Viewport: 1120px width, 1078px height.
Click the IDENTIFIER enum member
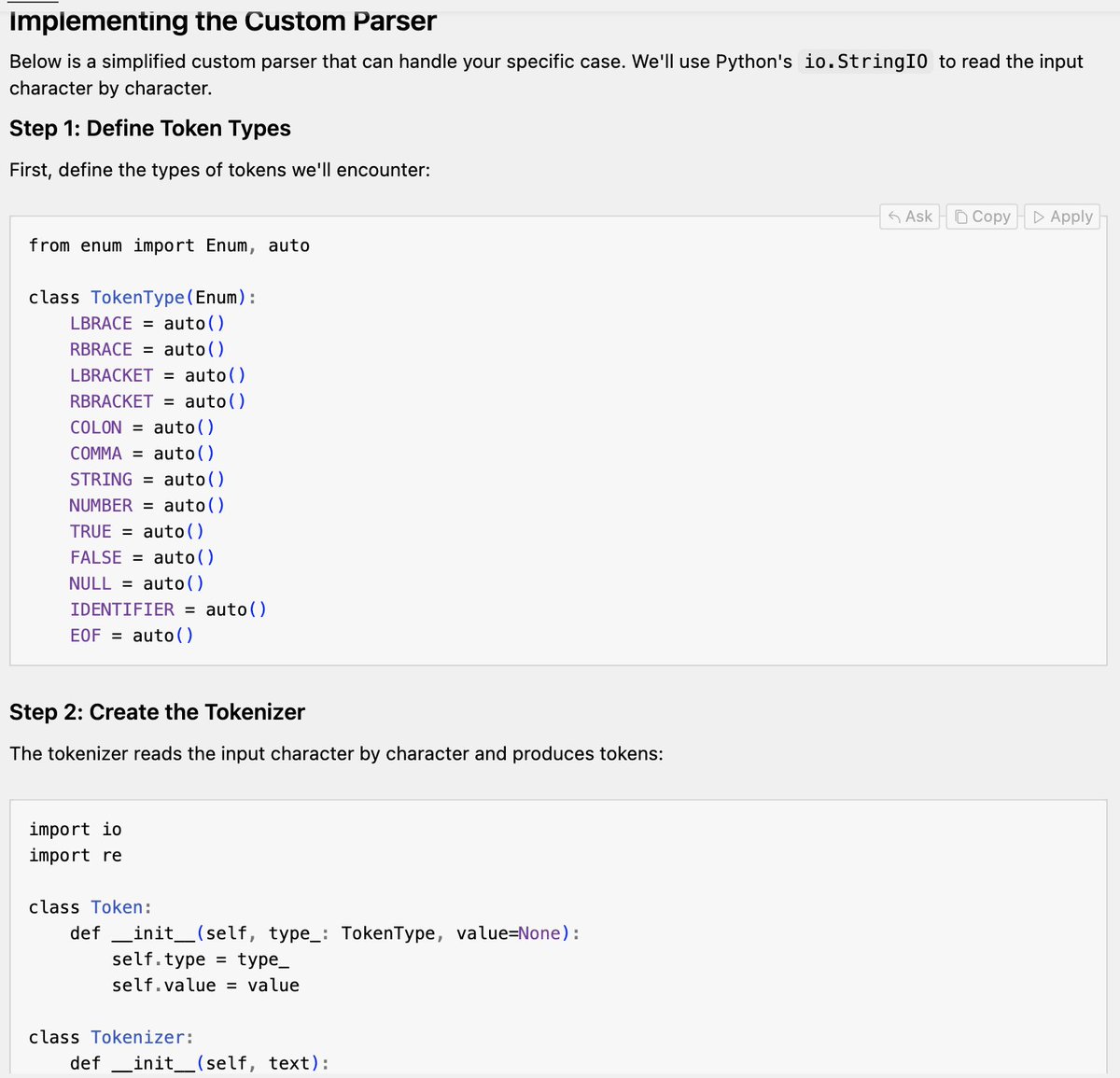(121, 609)
